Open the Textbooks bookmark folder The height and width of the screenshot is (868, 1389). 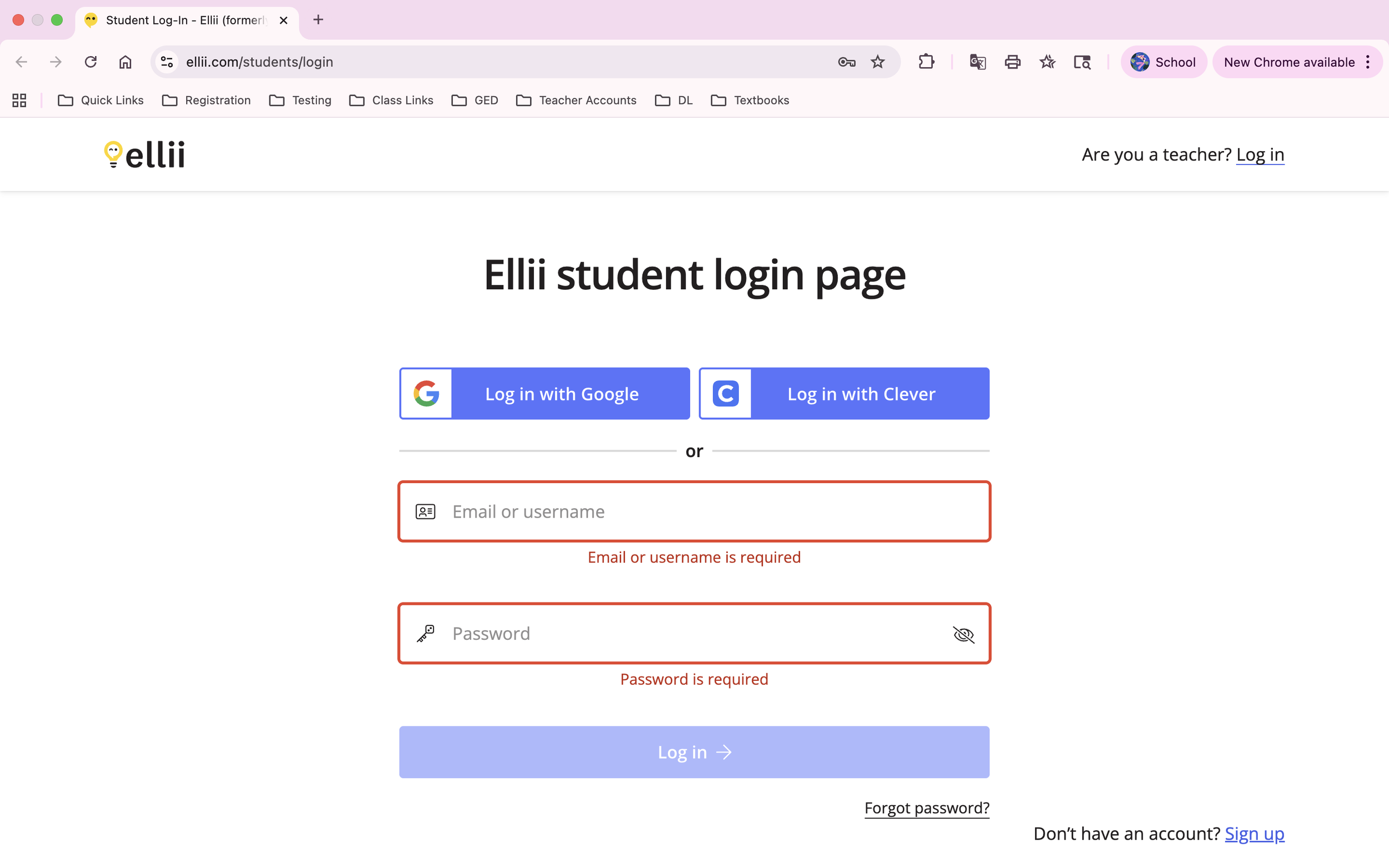point(750,101)
